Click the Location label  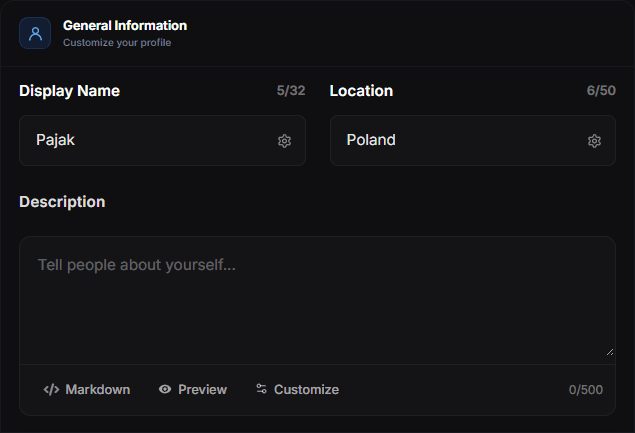point(361,91)
